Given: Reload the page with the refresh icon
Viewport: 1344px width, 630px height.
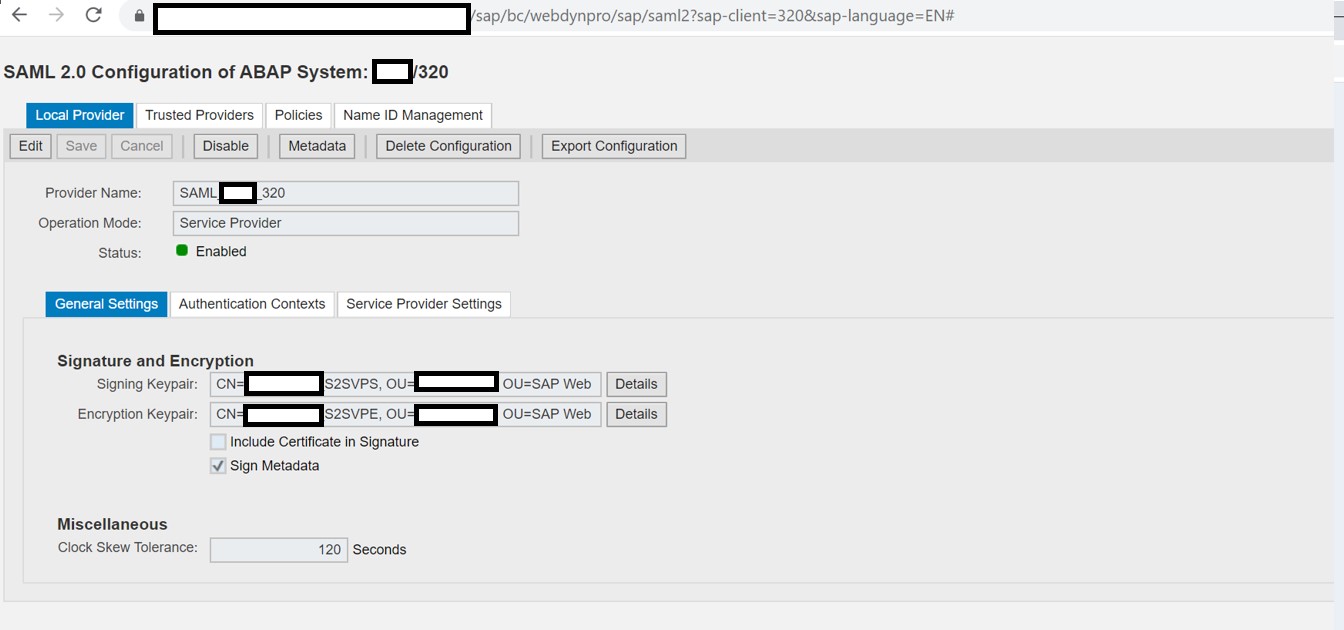Looking at the screenshot, I should click(x=93, y=16).
